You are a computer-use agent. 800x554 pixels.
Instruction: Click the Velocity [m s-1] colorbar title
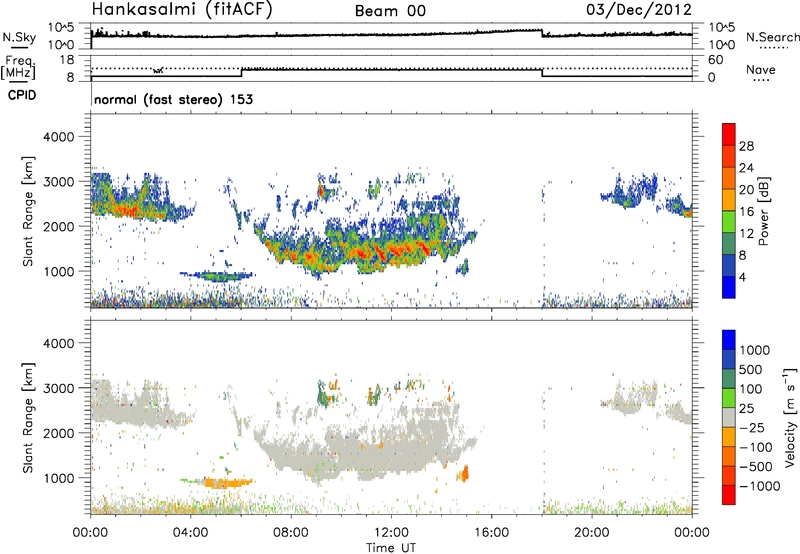[x=790, y=417]
